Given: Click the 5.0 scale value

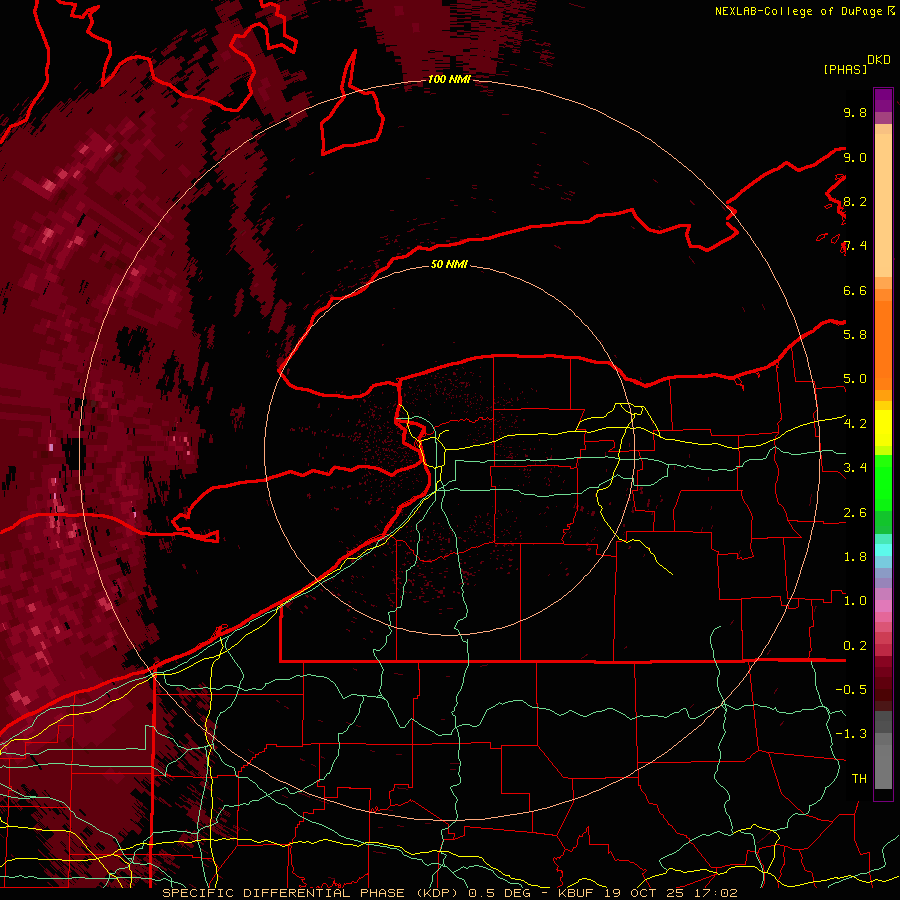Looking at the screenshot, I should (855, 379).
